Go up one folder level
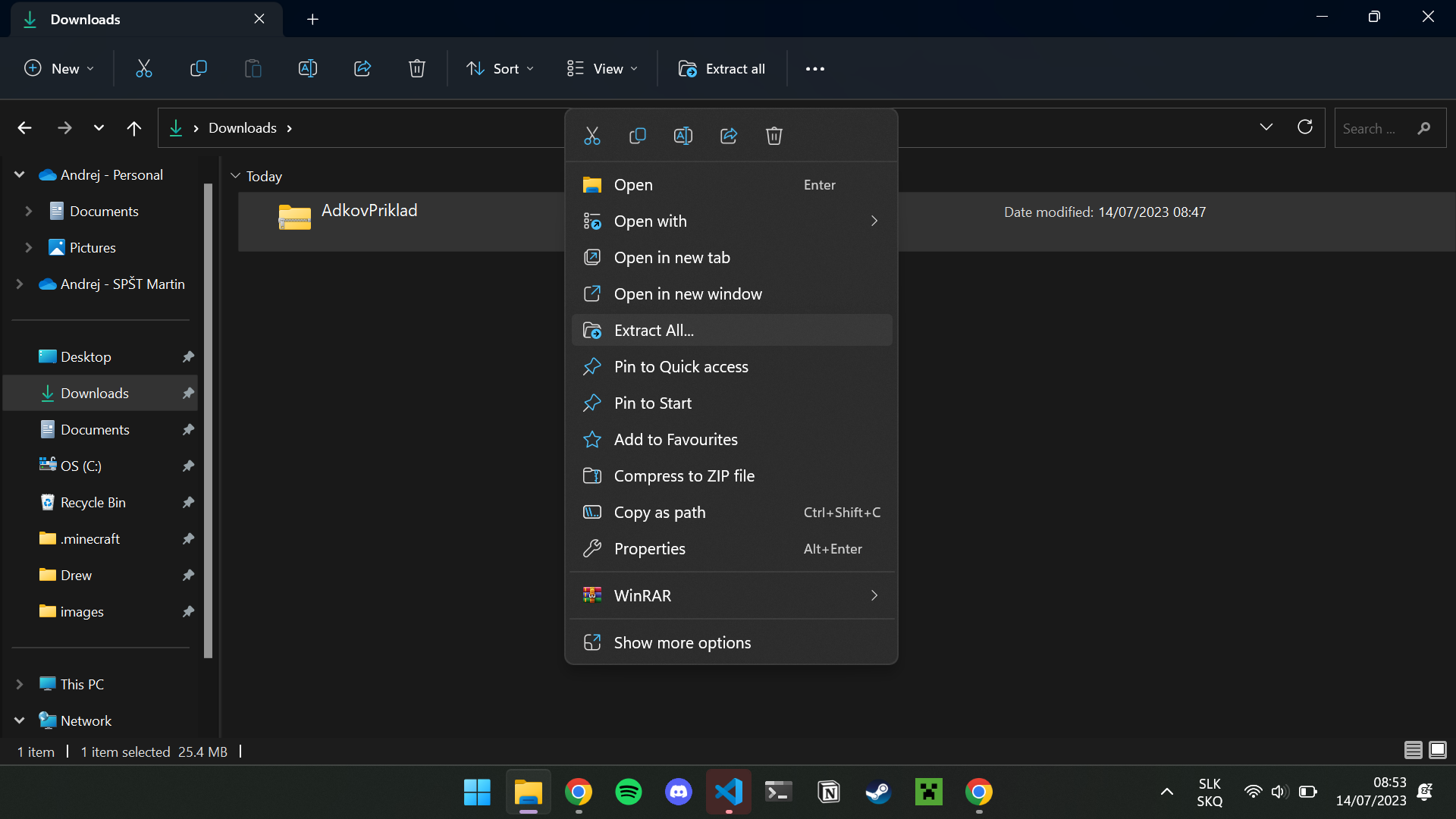The height and width of the screenshot is (819, 1456). (x=133, y=128)
